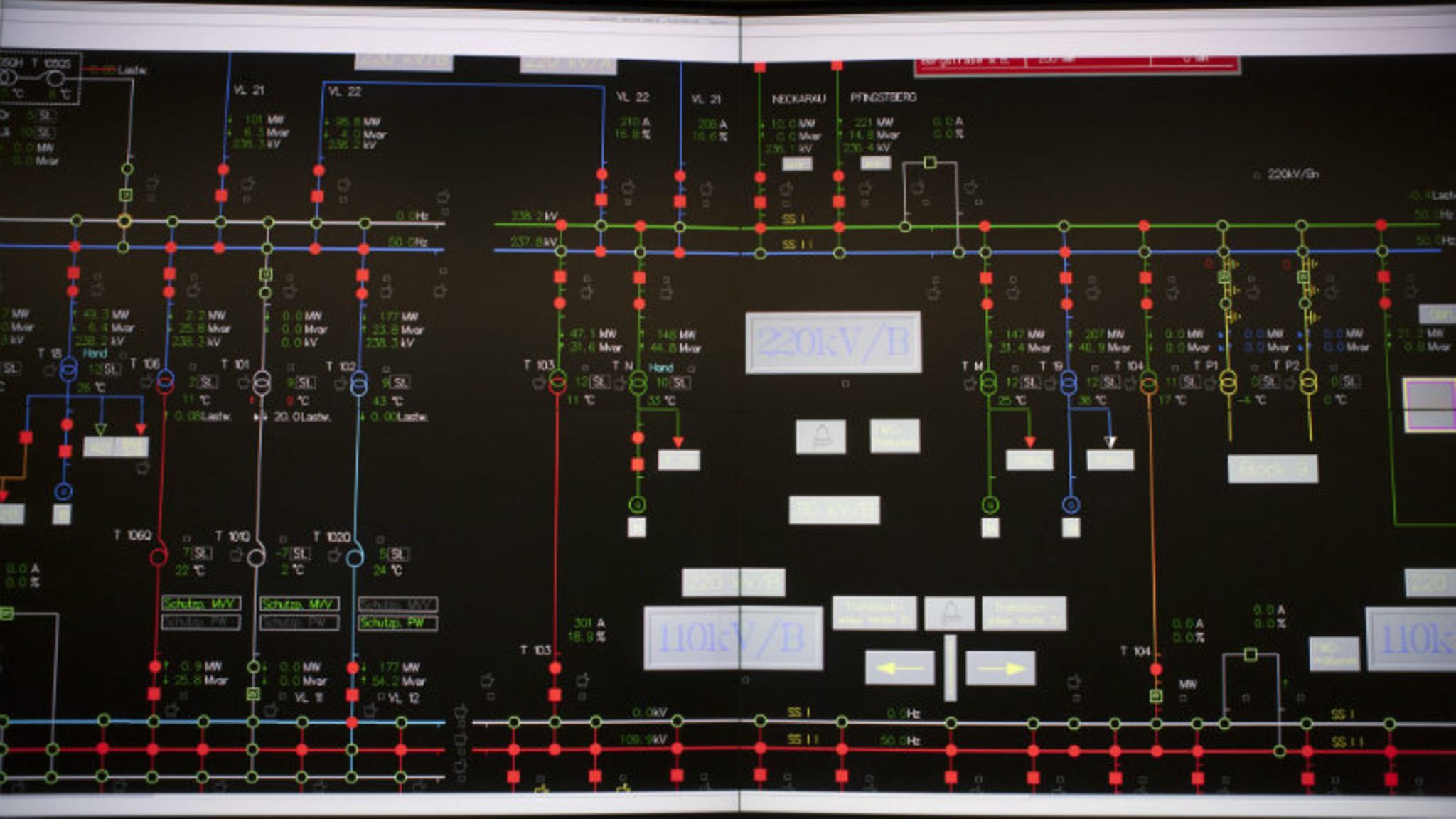1456x819 pixels.
Task: Click the green Schutzp. PW indicator under T 102Q
Action: pyautogui.click(x=397, y=623)
